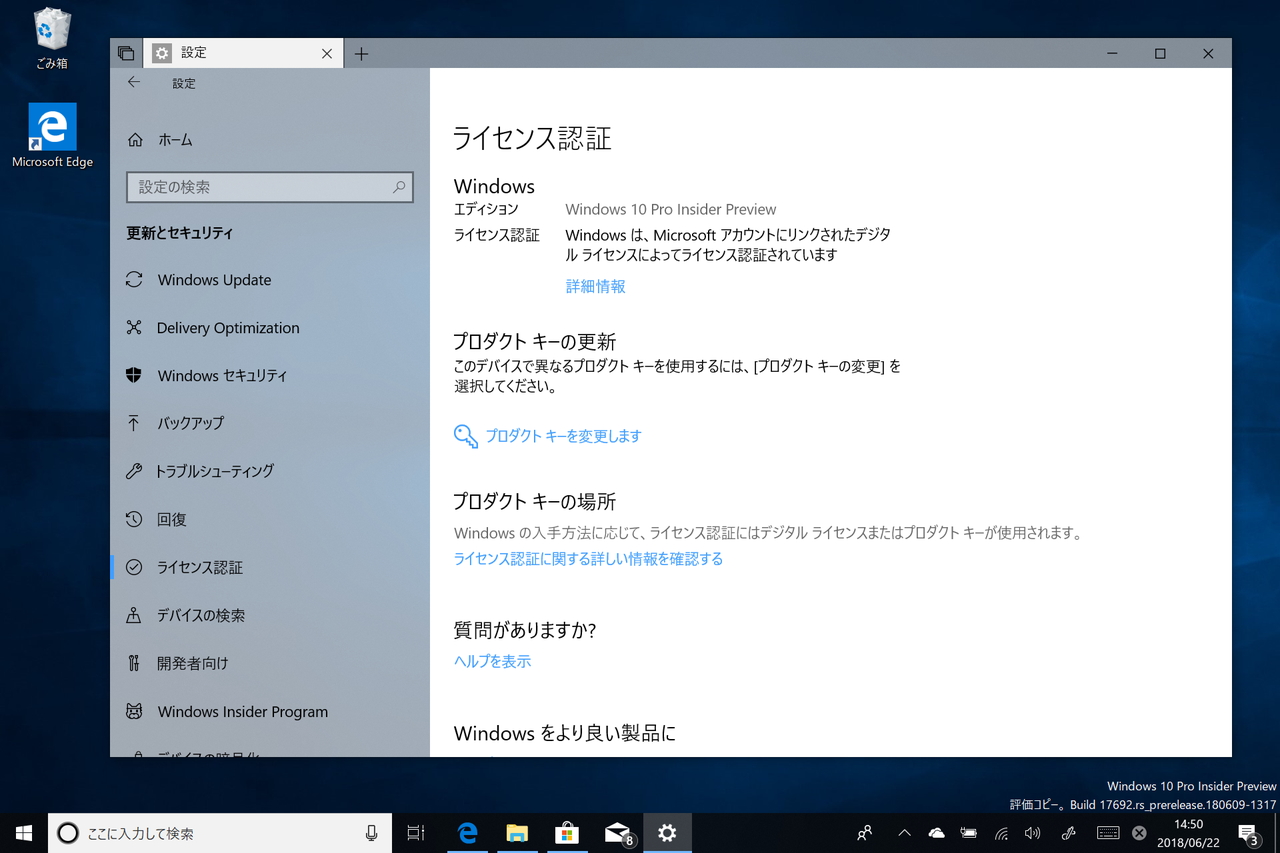1280x853 pixels.
Task: Click the tab sets overview icon in the title bar
Action: (x=126, y=54)
